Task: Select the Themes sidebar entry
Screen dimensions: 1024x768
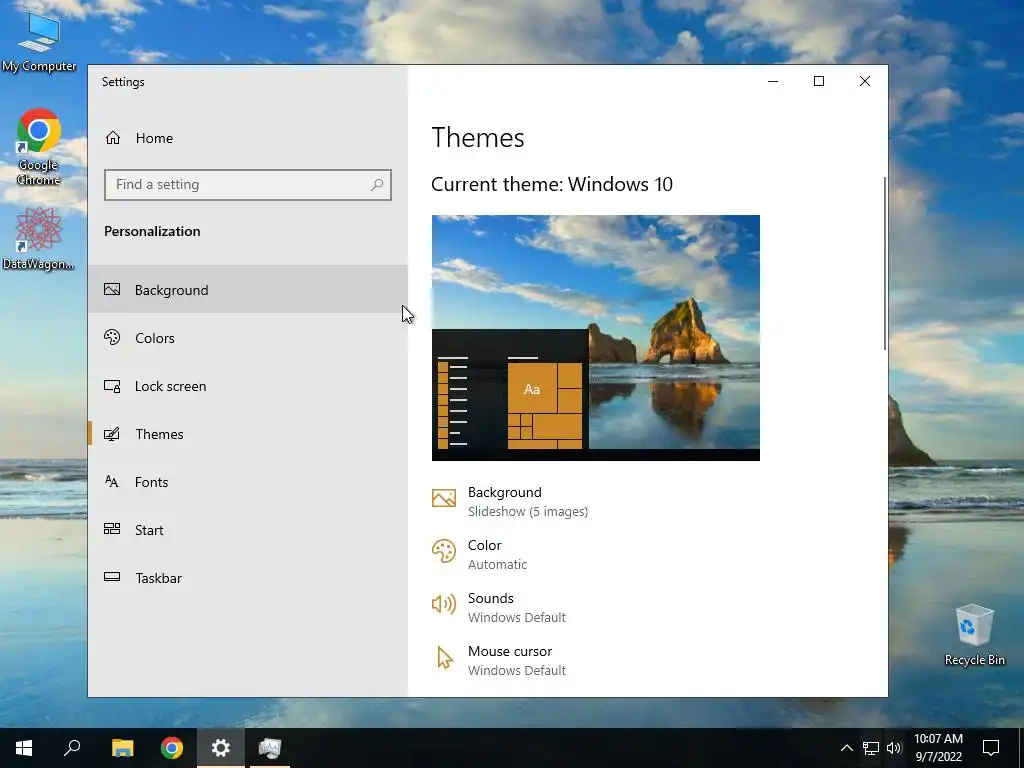Action: pos(248,434)
